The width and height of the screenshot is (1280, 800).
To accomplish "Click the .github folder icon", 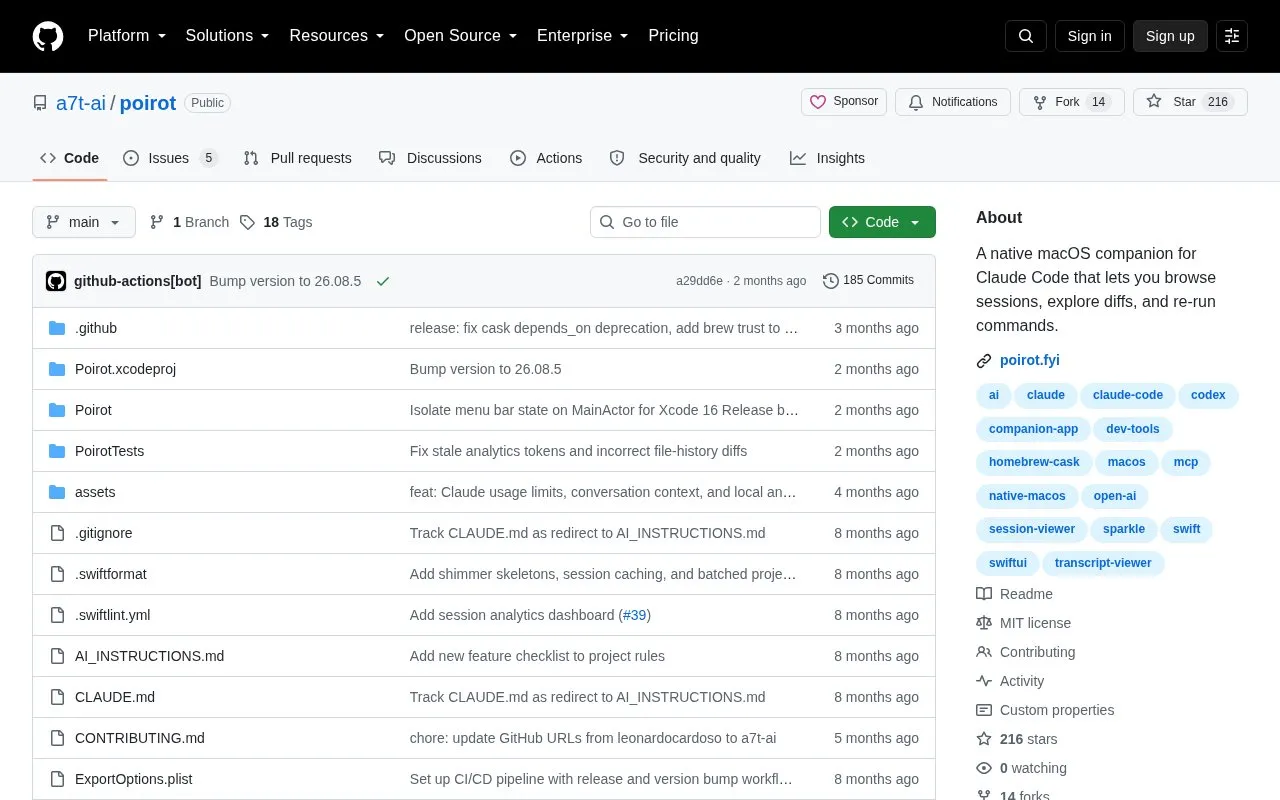I will click(57, 328).
